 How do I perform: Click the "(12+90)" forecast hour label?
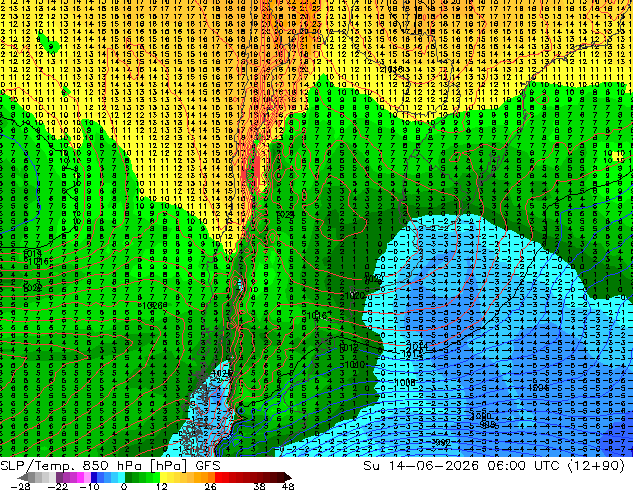point(596,466)
